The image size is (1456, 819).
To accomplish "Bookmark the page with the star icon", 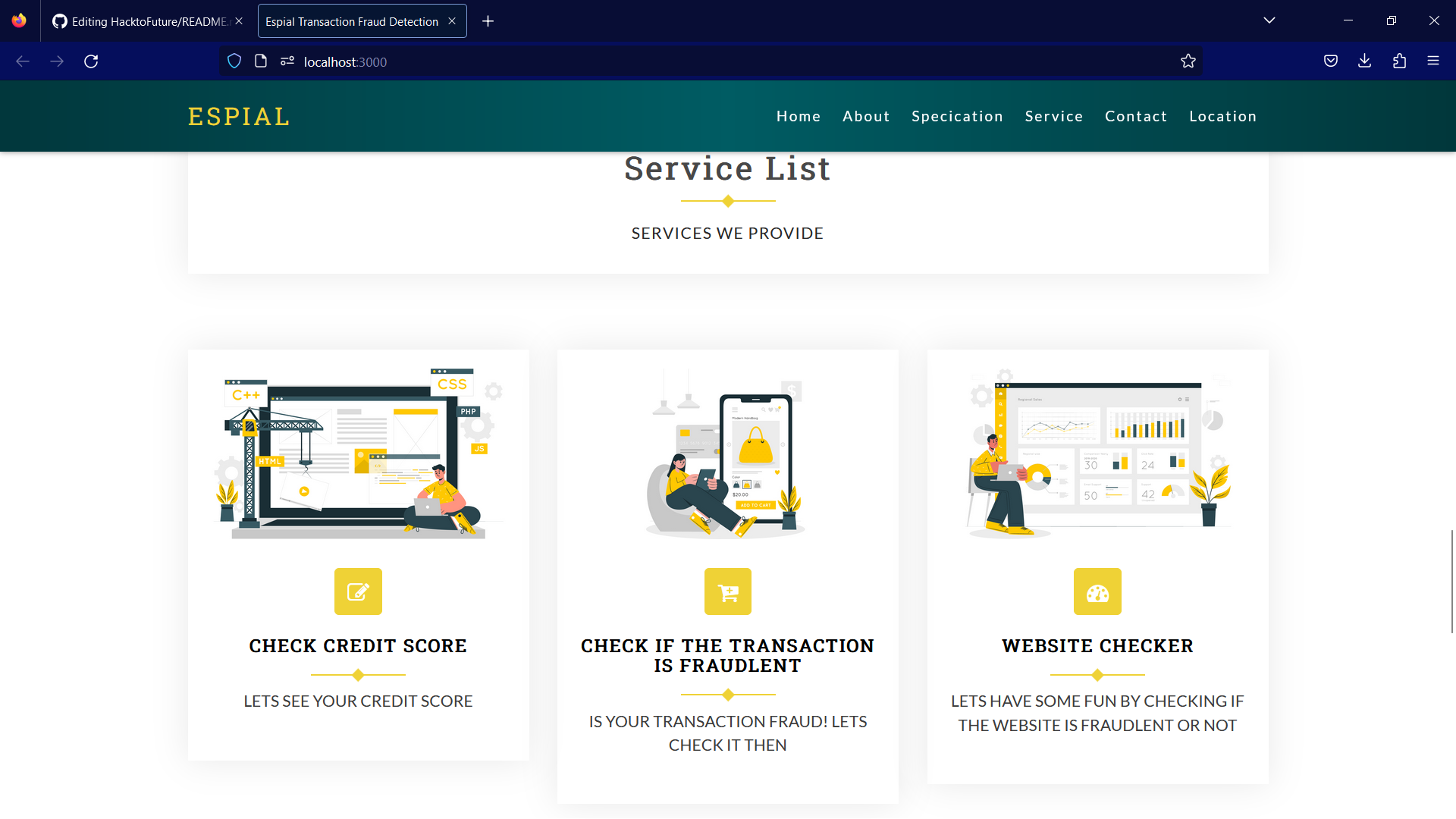I will pyautogui.click(x=1188, y=61).
